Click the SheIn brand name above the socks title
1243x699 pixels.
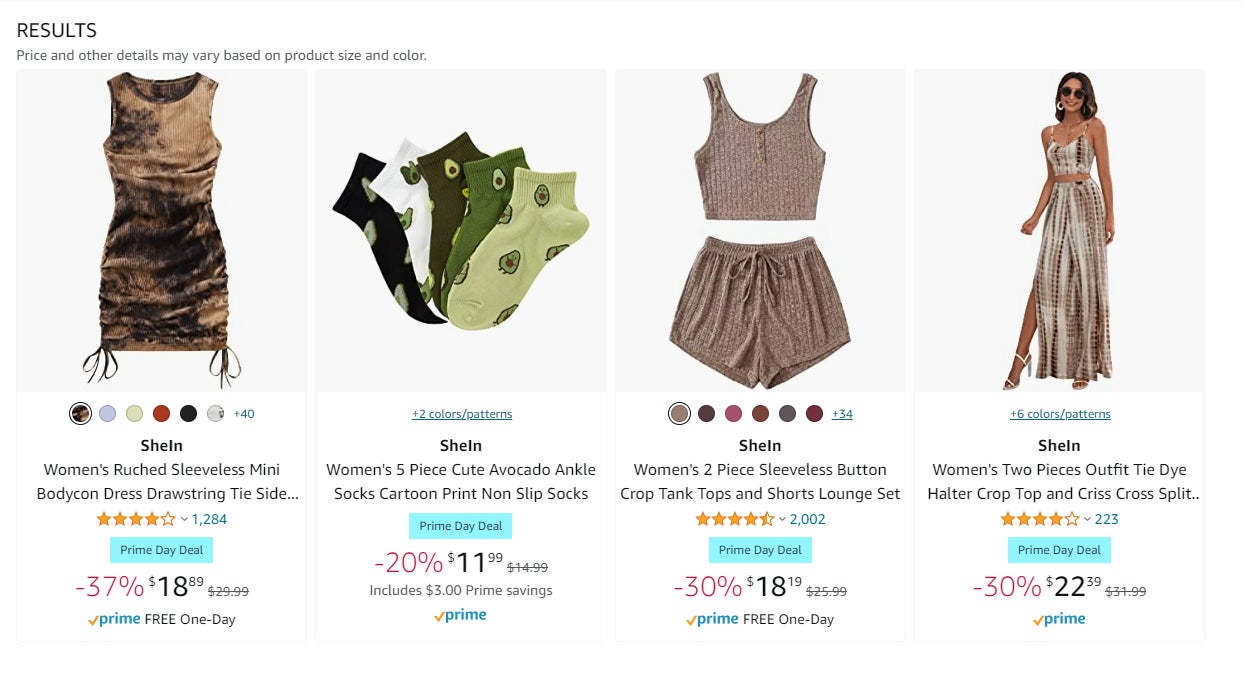460,445
